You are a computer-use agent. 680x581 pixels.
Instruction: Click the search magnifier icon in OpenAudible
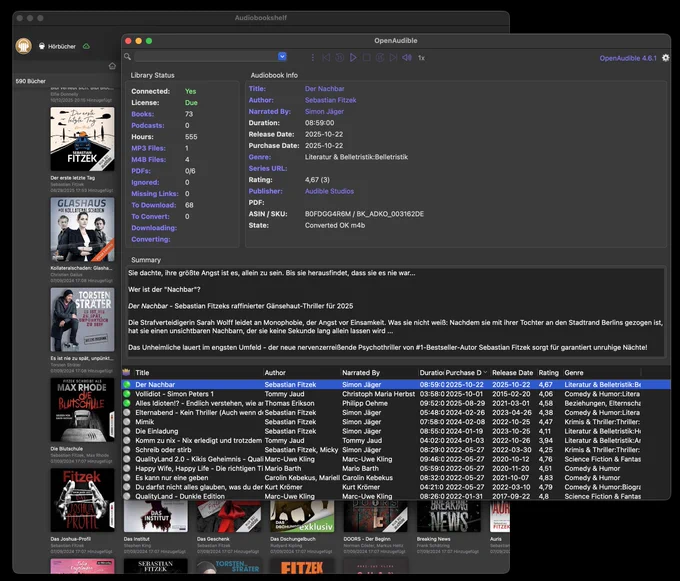pyautogui.click(x=128, y=56)
